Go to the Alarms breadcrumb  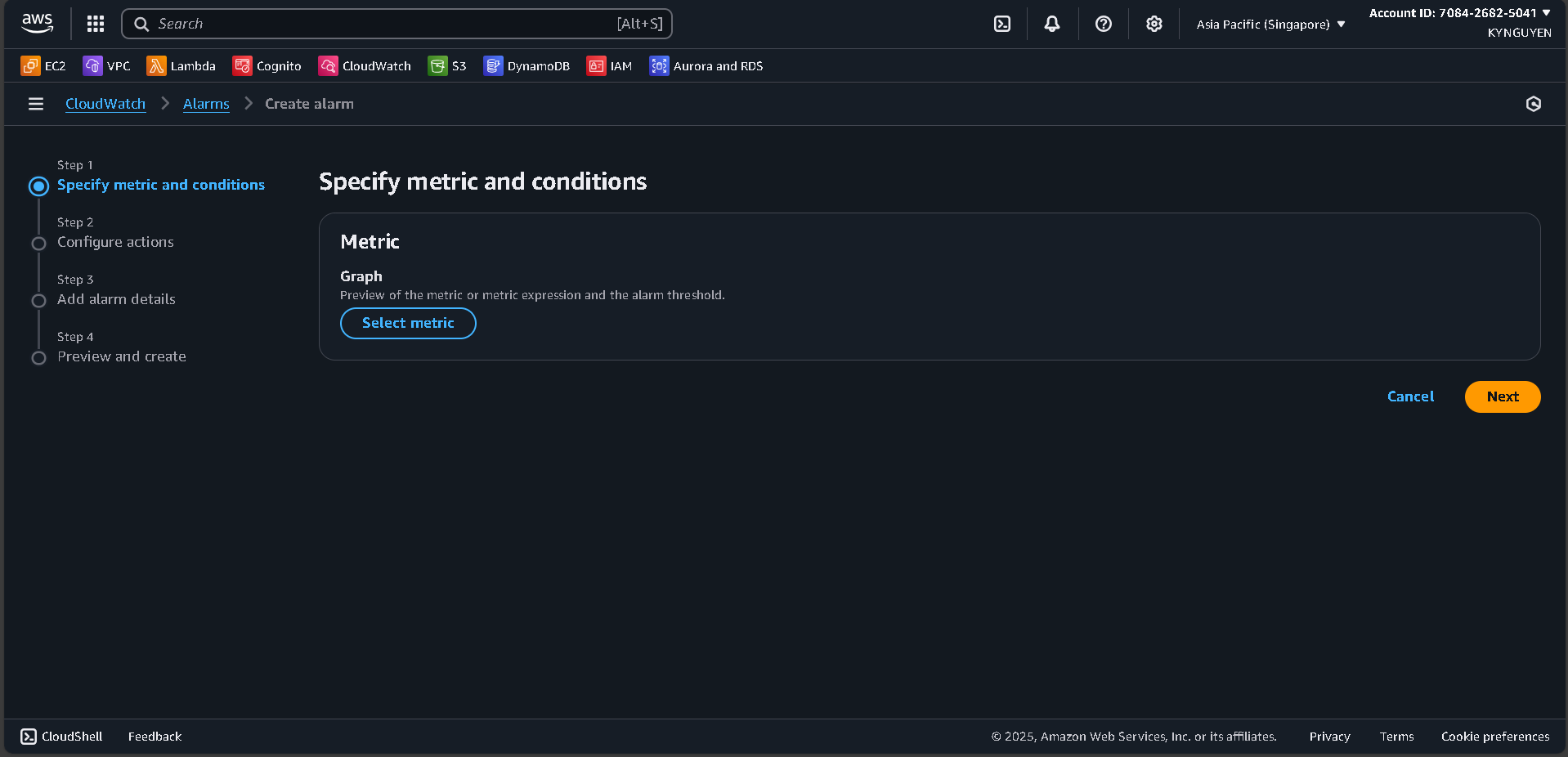pyautogui.click(x=205, y=104)
